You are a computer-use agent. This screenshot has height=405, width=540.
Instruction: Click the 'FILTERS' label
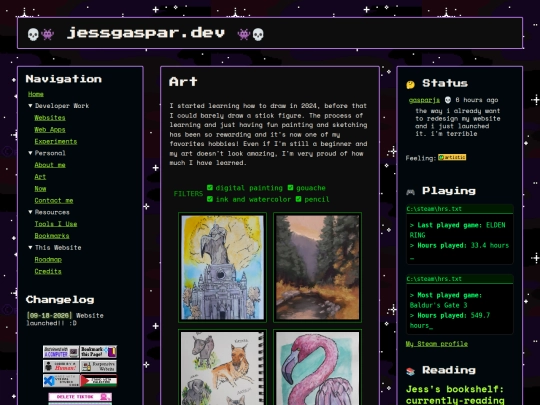[x=188, y=194]
